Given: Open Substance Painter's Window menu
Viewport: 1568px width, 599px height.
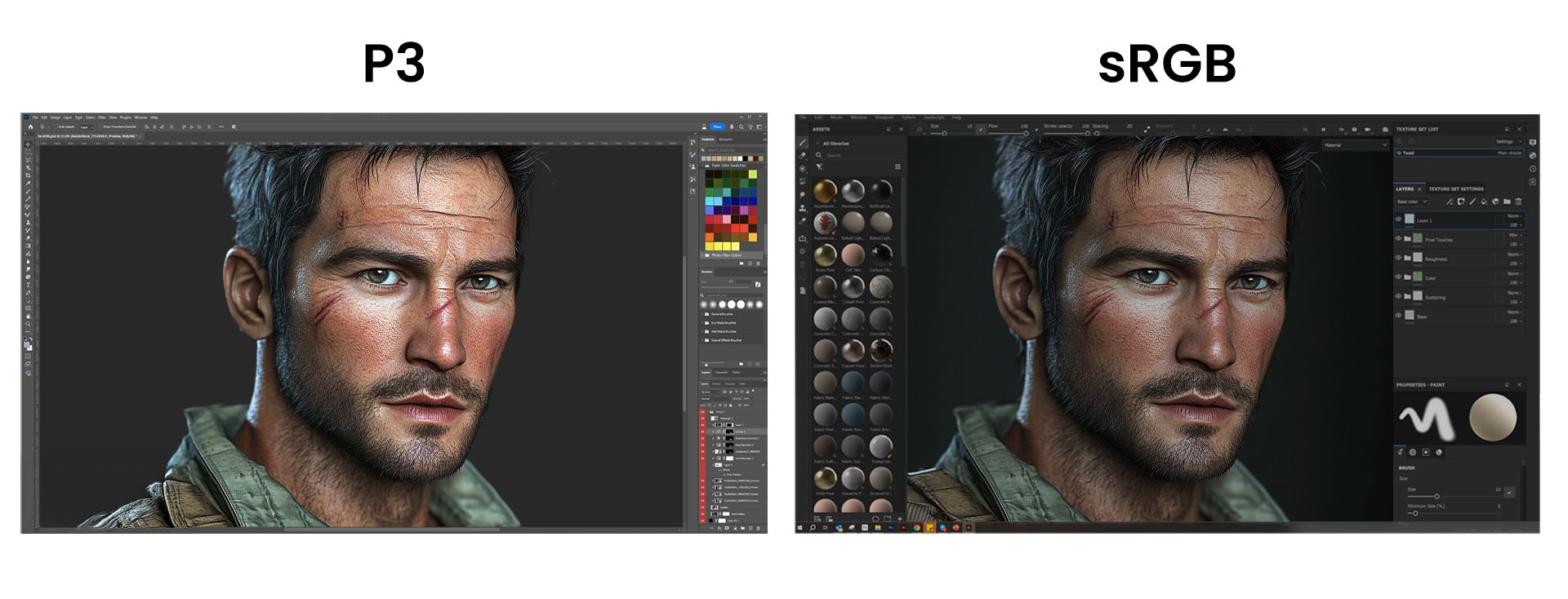Looking at the screenshot, I should click(x=858, y=118).
